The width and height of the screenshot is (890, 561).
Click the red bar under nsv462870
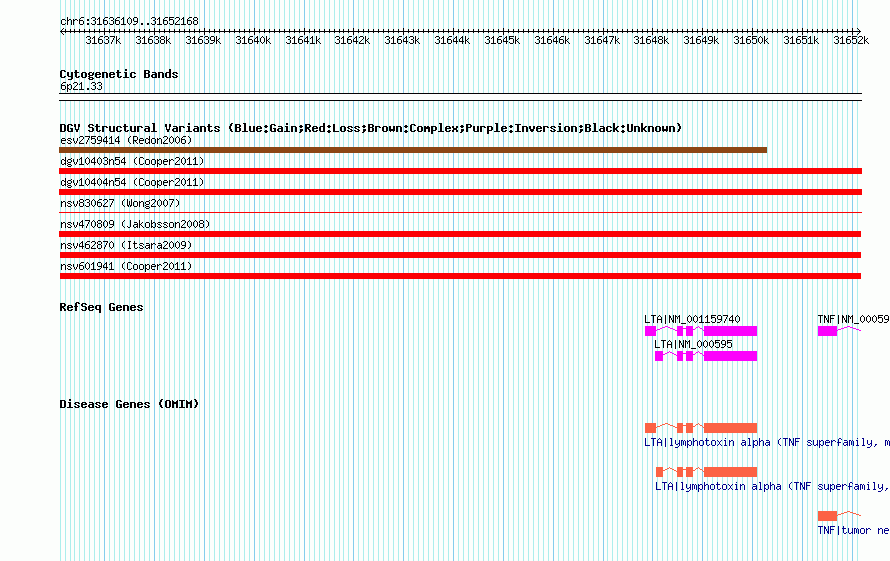point(460,255)
